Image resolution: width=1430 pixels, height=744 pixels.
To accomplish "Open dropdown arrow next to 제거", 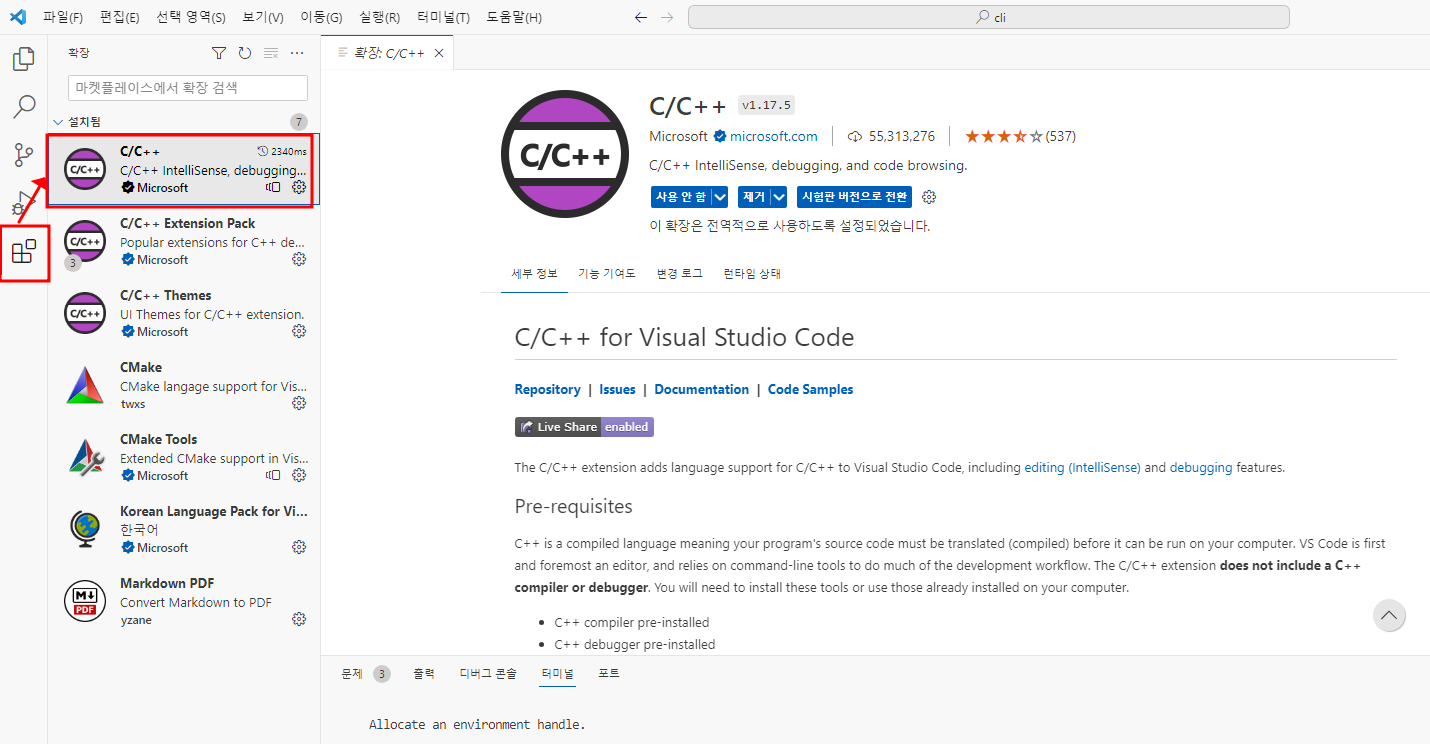I will (779, 197).
